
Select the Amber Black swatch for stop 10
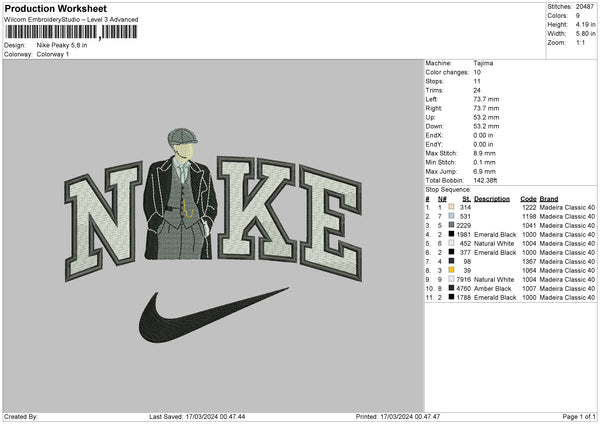point(452,287)
